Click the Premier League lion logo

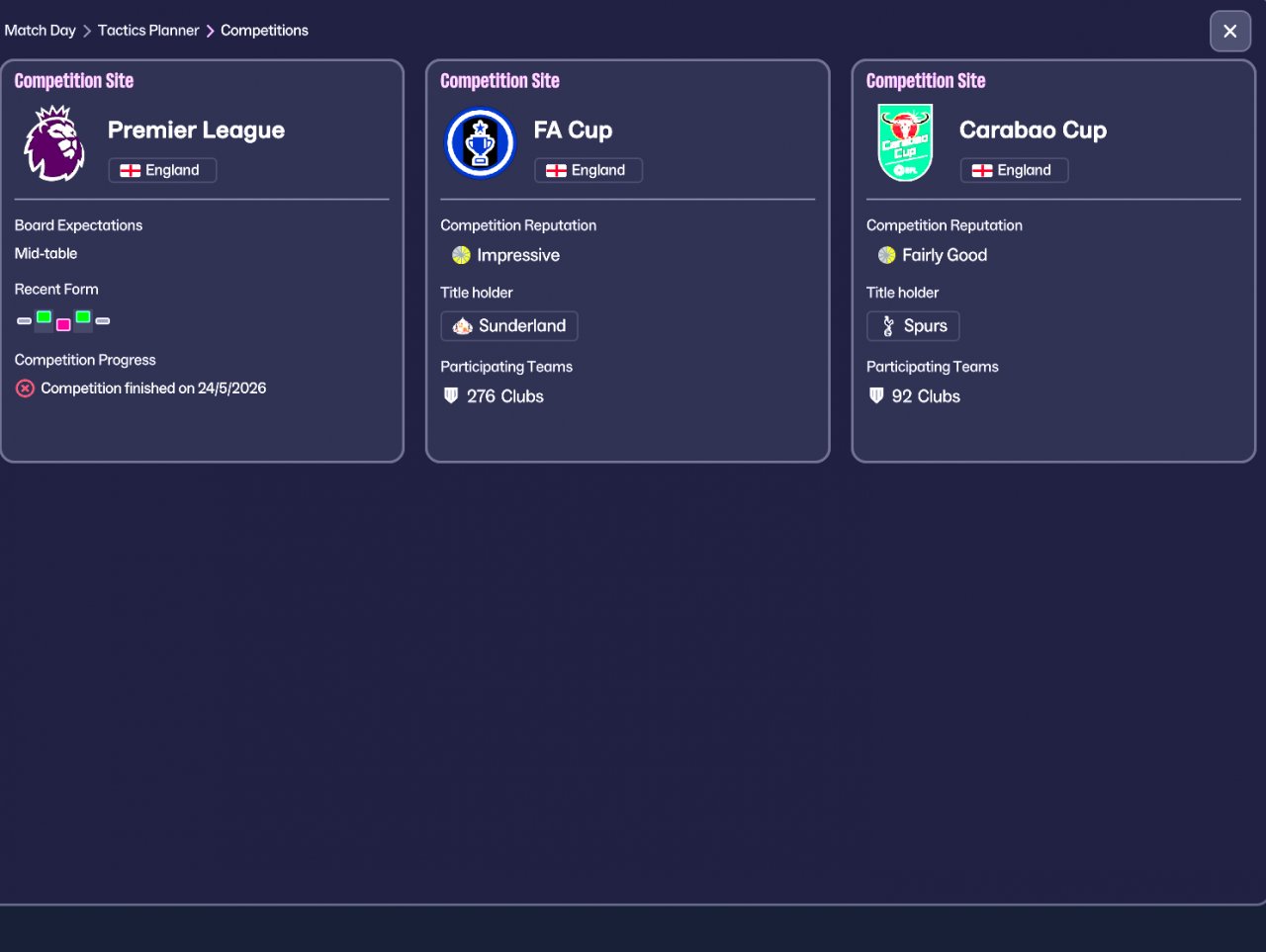coord(54,143)
